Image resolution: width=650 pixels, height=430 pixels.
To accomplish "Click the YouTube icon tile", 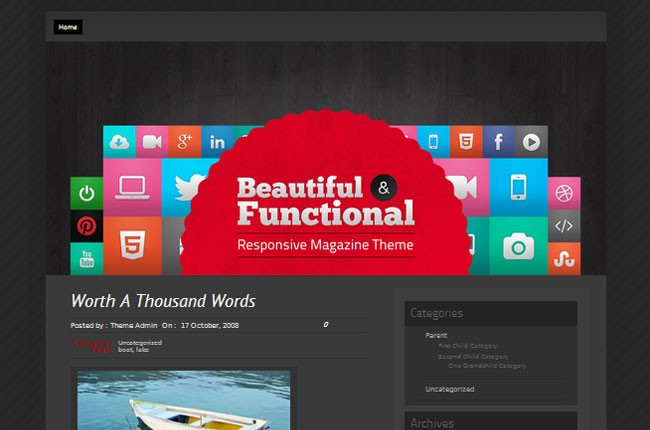I will coord(86,259).
